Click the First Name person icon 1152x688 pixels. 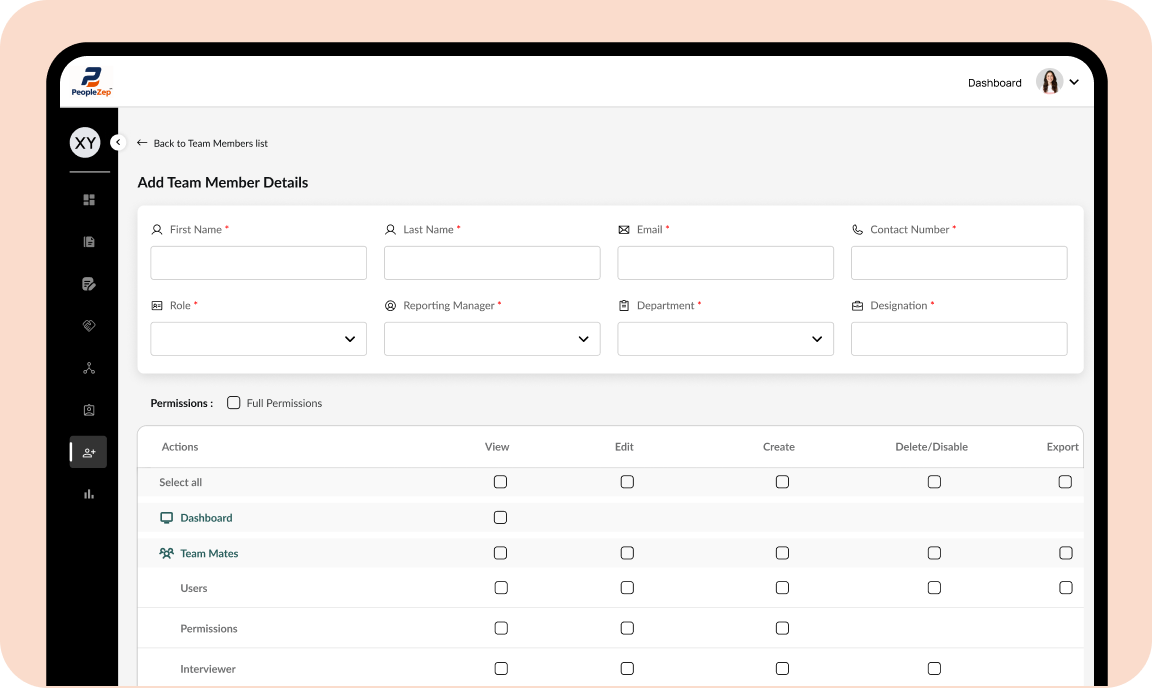[156, 229]
